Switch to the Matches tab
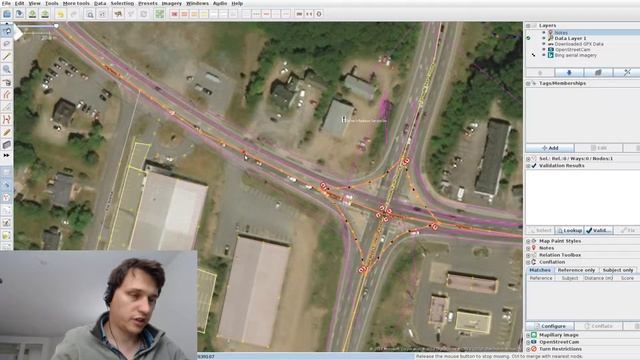640x360 pixels. tap(540, 270)
